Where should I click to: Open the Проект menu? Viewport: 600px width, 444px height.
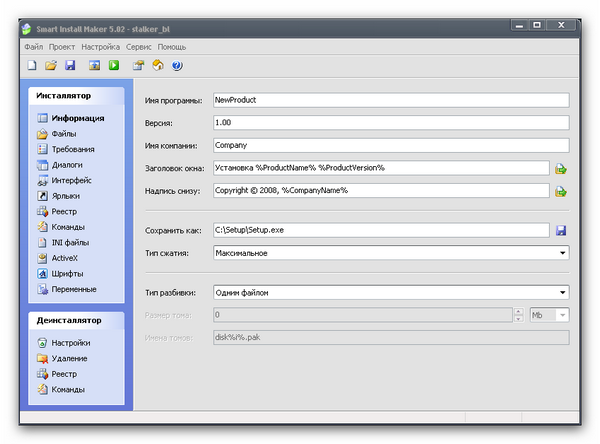[61, 46]
